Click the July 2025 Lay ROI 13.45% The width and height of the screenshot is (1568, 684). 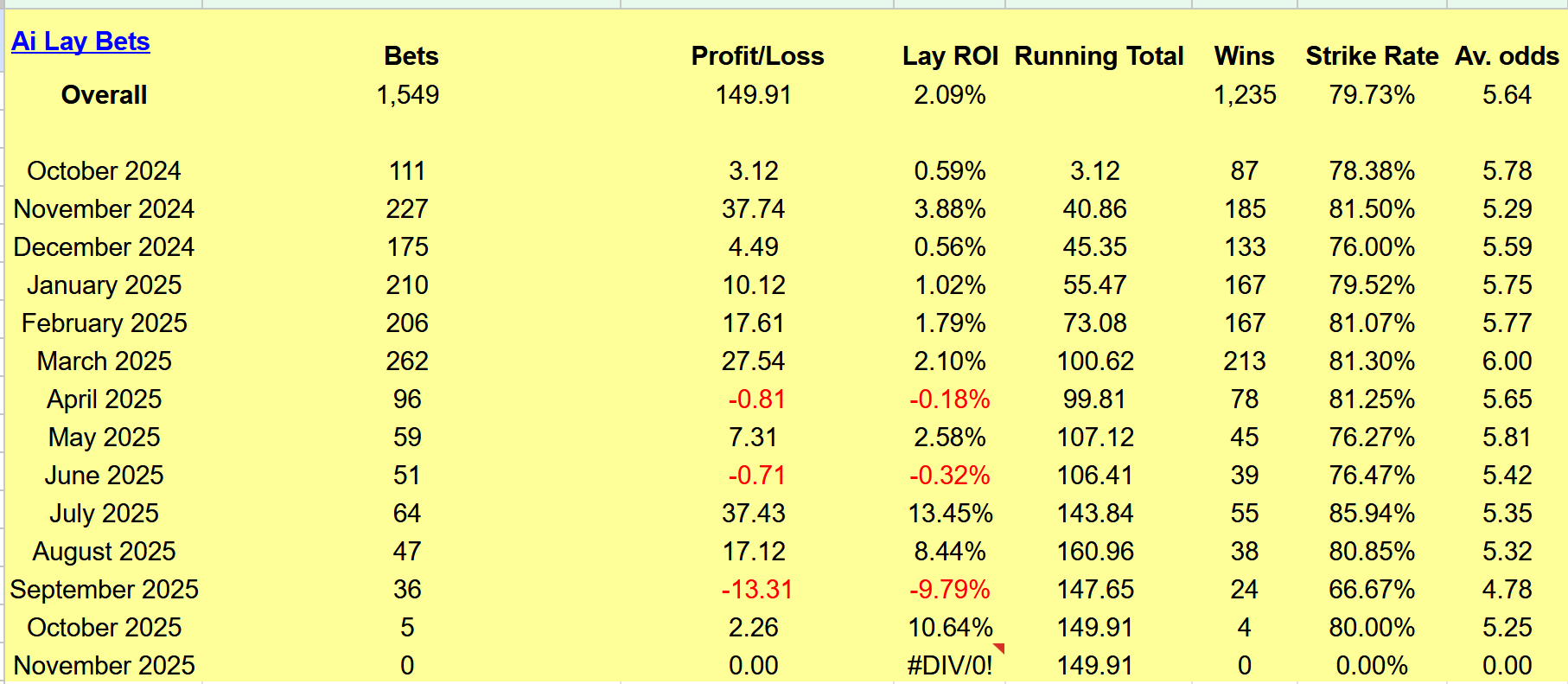click(x=950, y=514)
